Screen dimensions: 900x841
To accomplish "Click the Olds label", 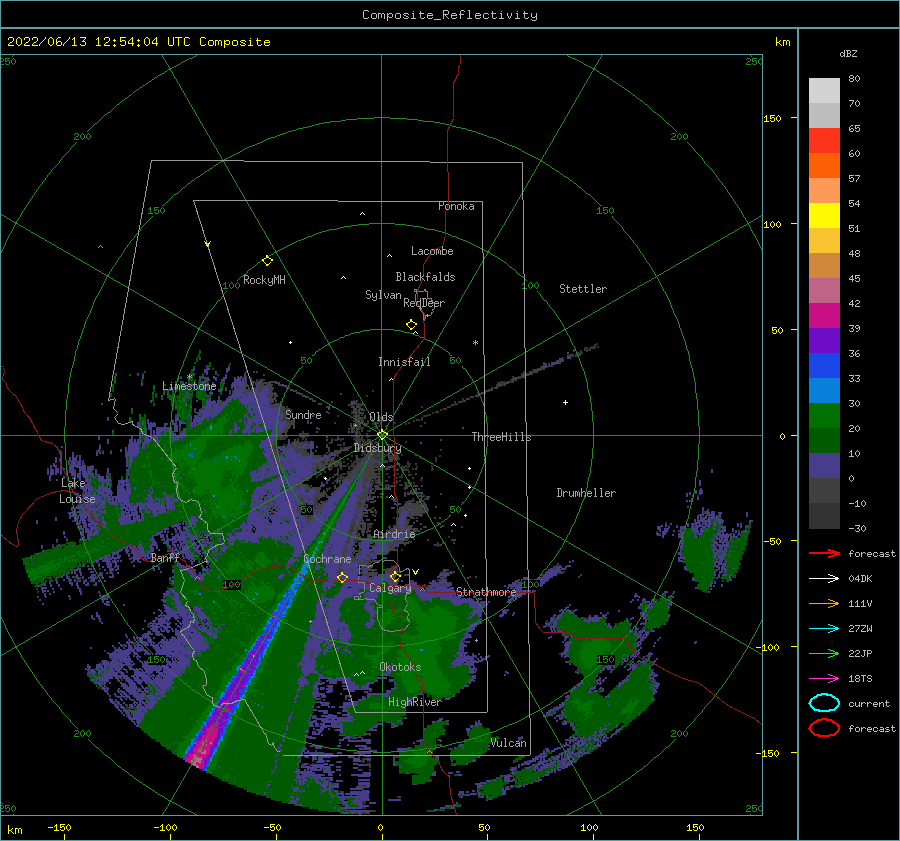I will pyautogui.click(x=381, y=417).
